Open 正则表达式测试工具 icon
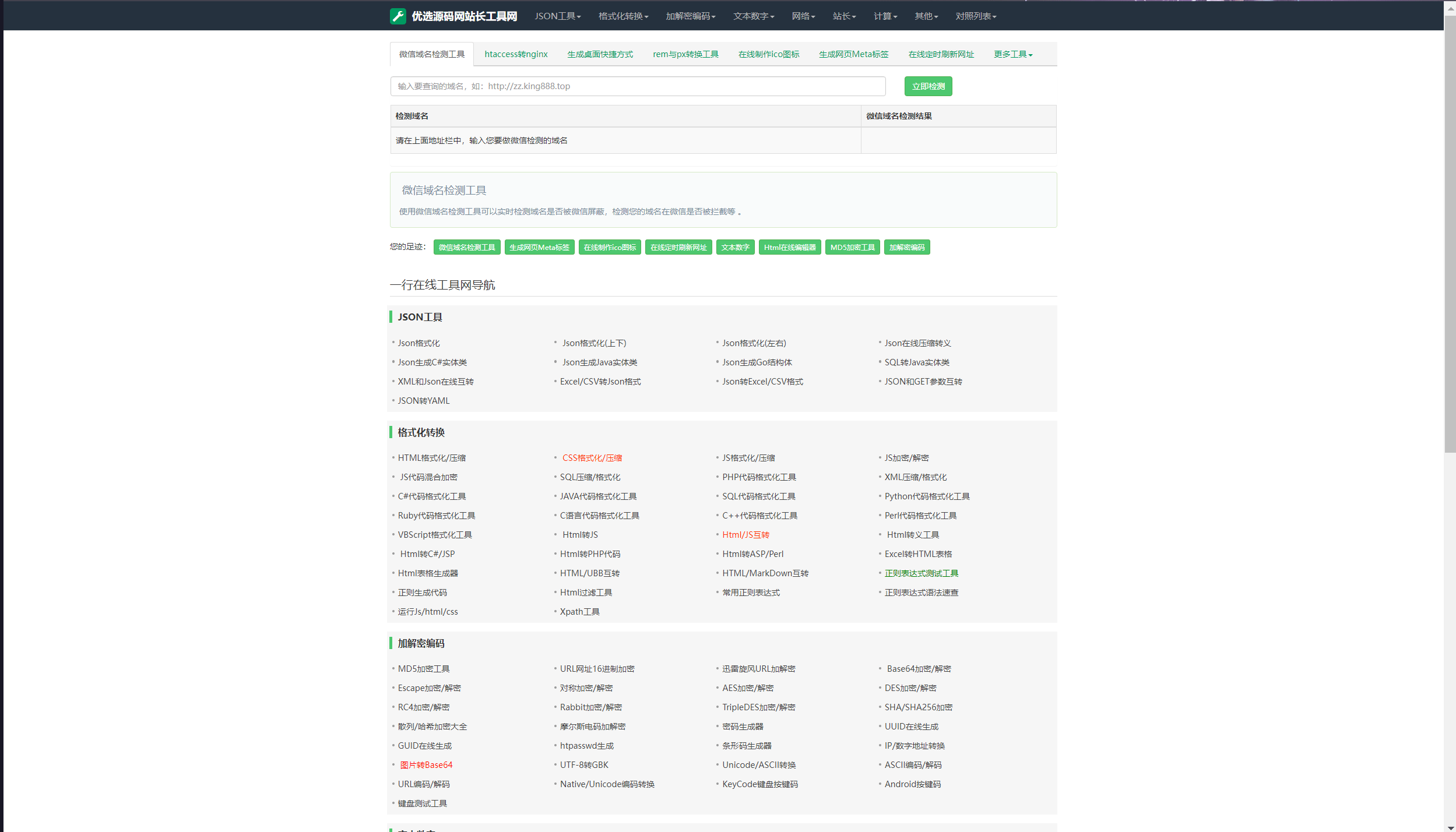Screen dimensions: 1456x832 (x=921, y=572)
